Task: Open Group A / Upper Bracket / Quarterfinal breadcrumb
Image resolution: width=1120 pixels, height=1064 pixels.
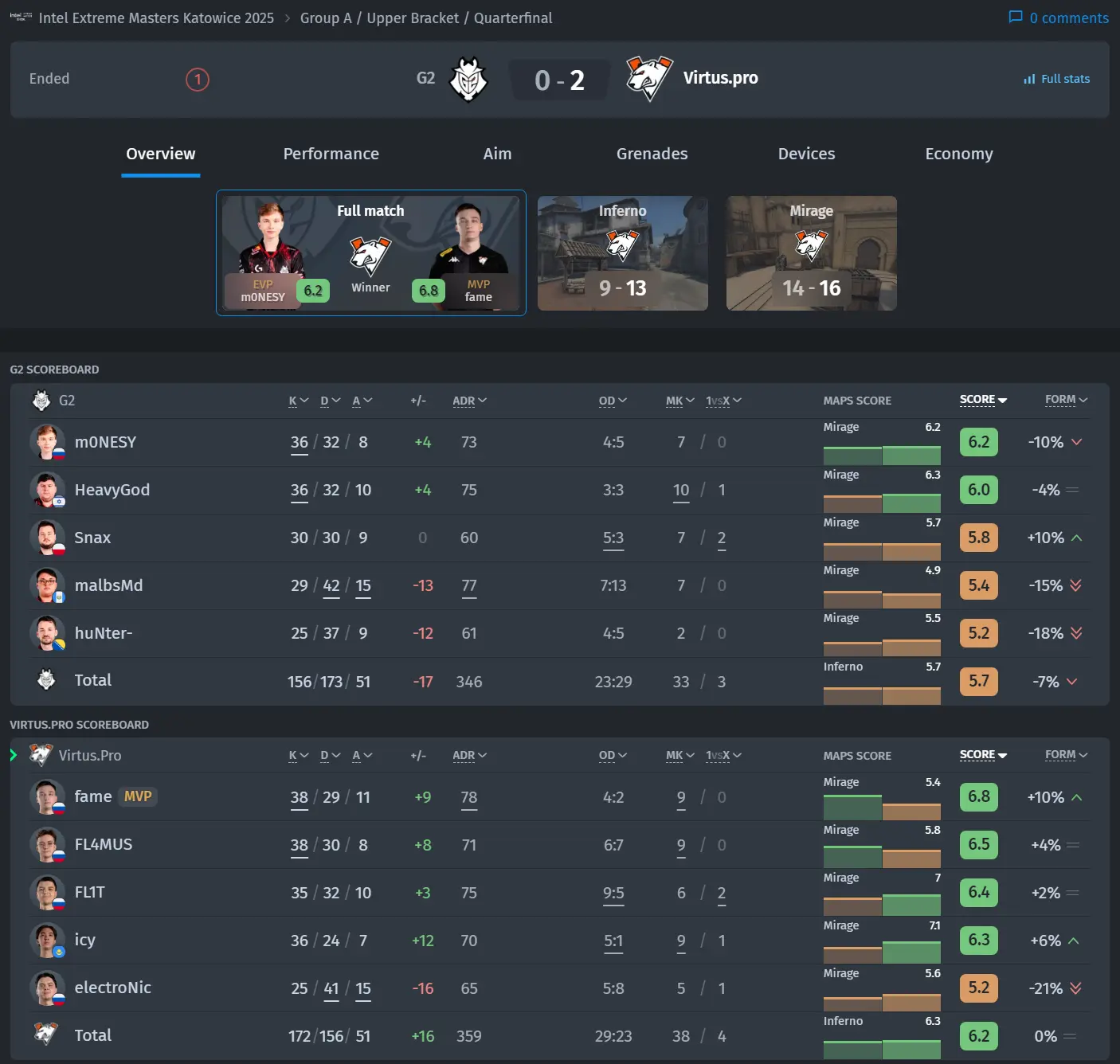Action: [x=426, y=18]
